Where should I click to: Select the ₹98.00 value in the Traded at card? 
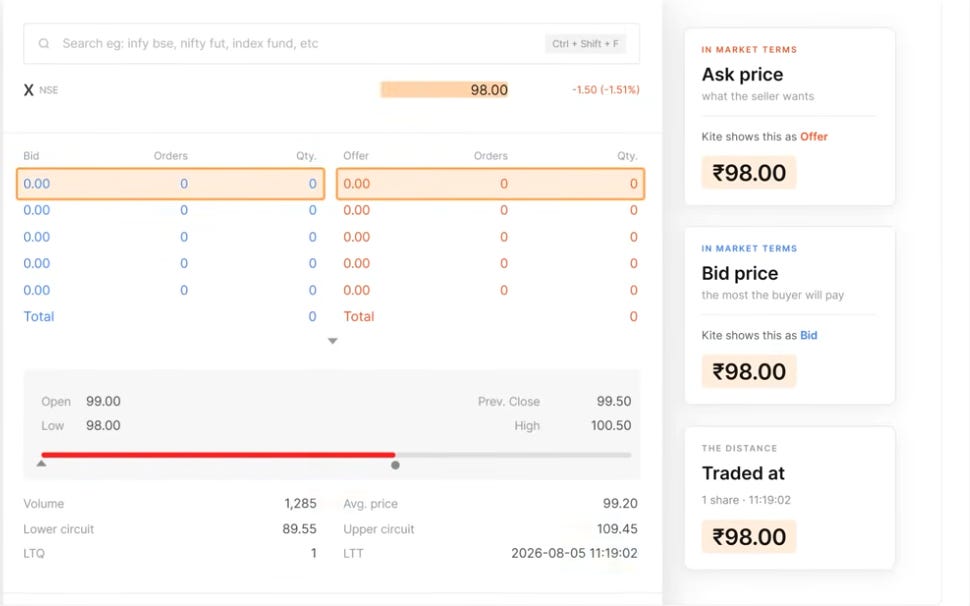point(749,537)
